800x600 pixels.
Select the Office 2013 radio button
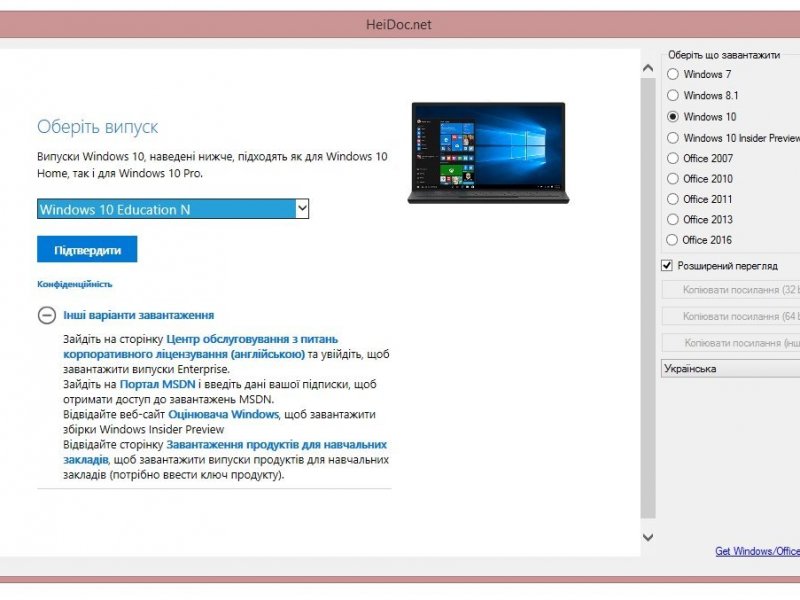point(672,219)
